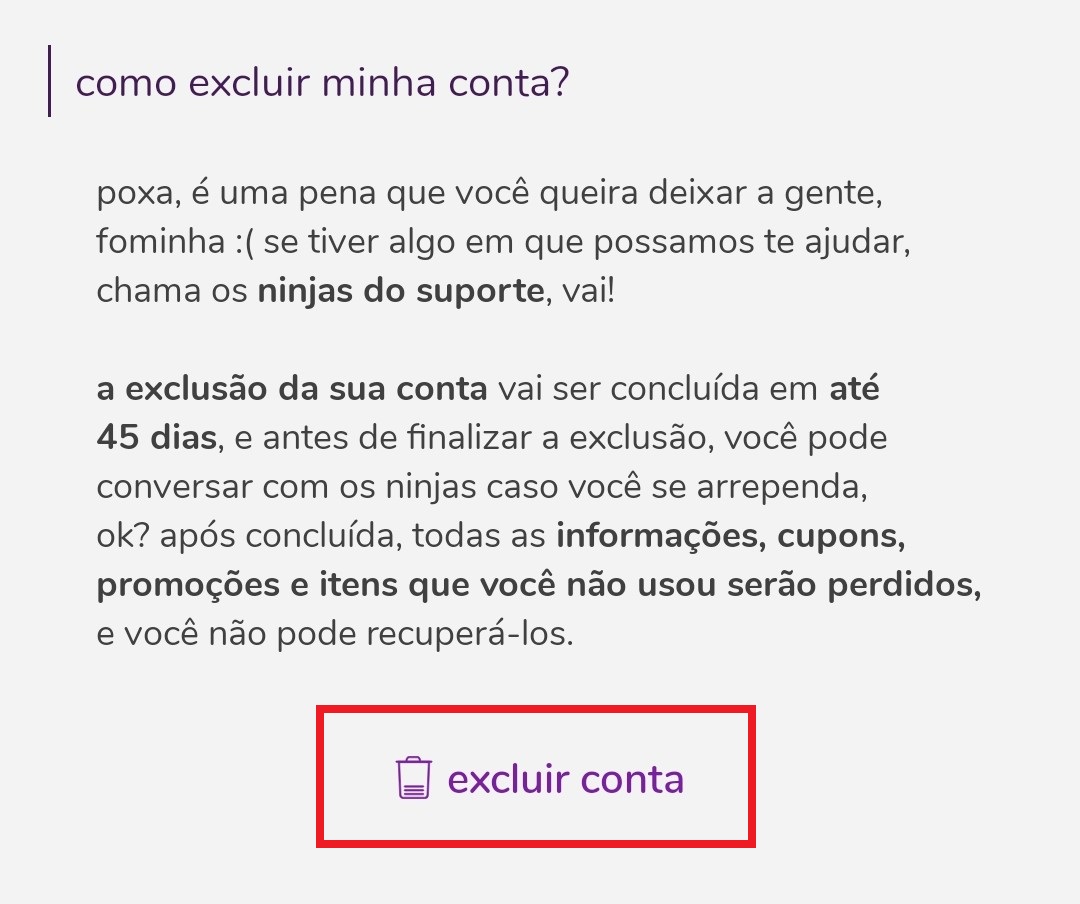Viewport: 1080px width, 904px height.
Task: Select the "como excluir minha conta?" heading
Action: [322, 83]
